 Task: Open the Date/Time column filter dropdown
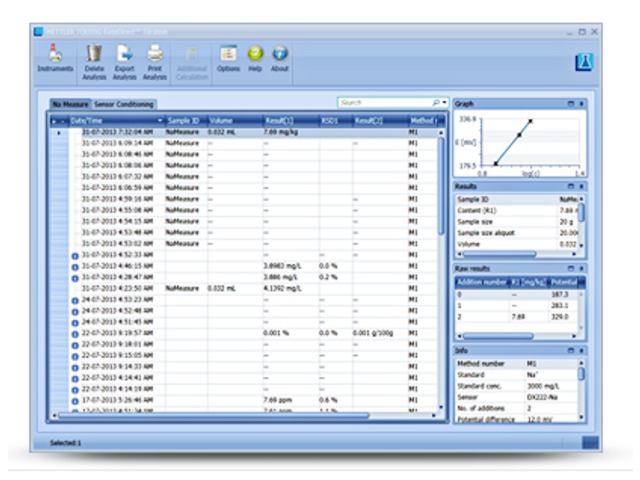point(159,120)
